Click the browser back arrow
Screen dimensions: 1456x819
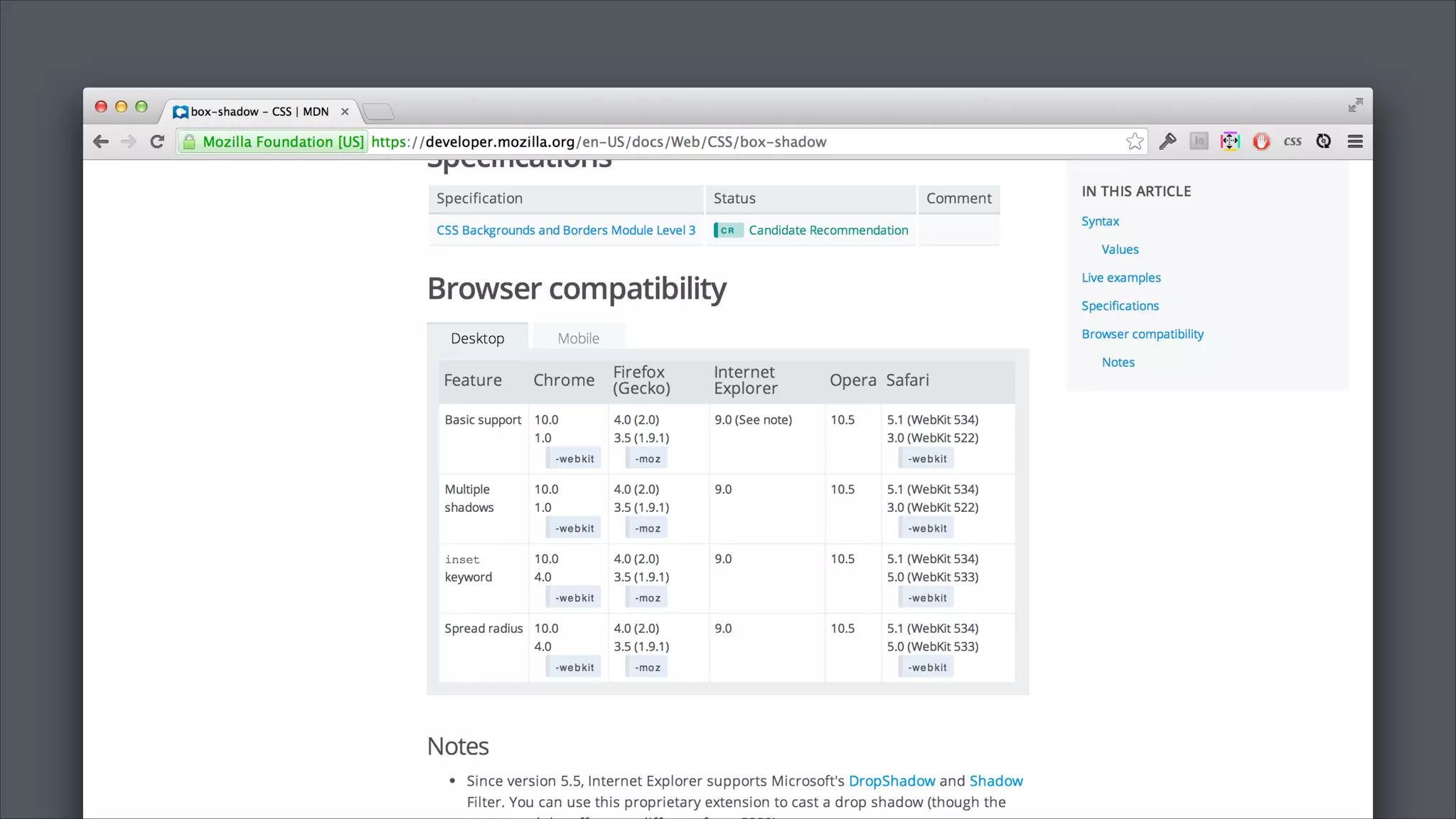tap(101, 141)
